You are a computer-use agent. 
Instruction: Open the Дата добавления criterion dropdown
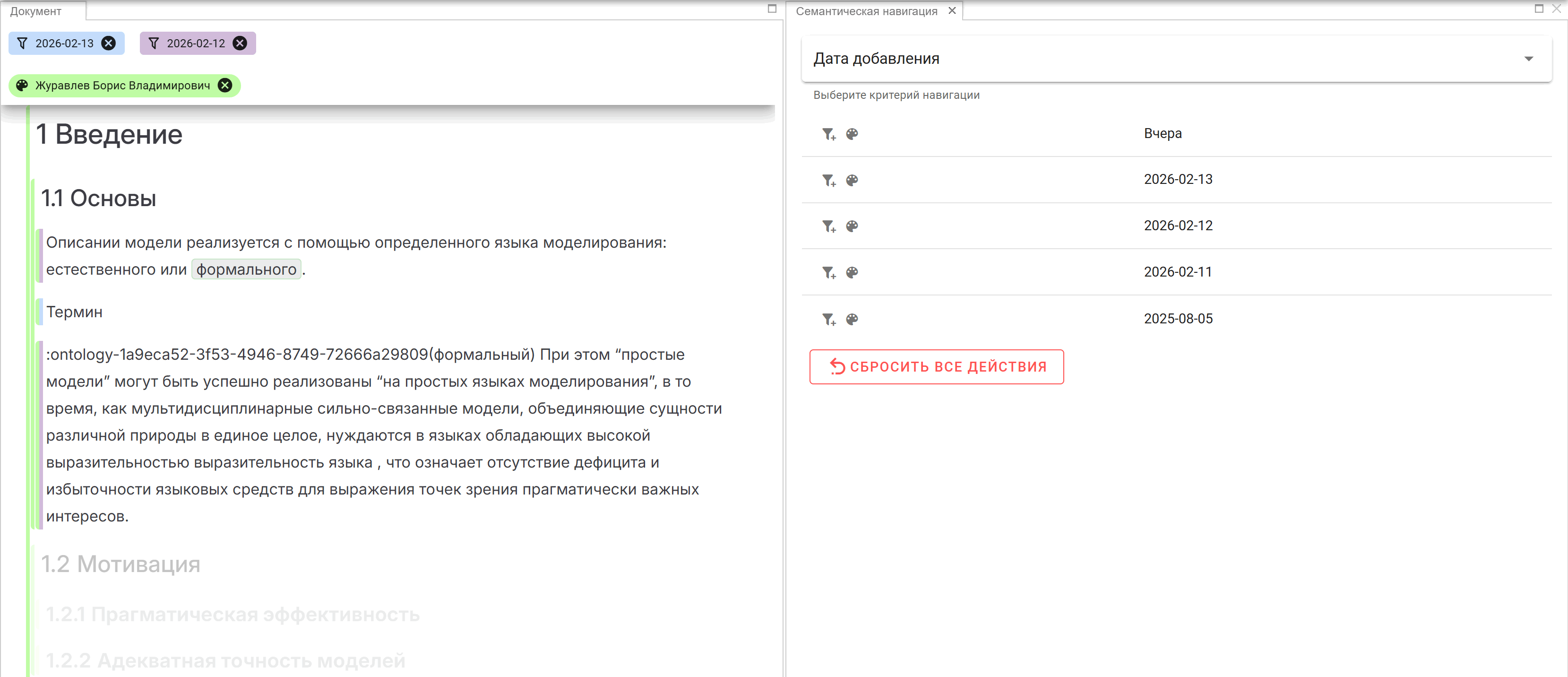click(x=1176, y=59)
